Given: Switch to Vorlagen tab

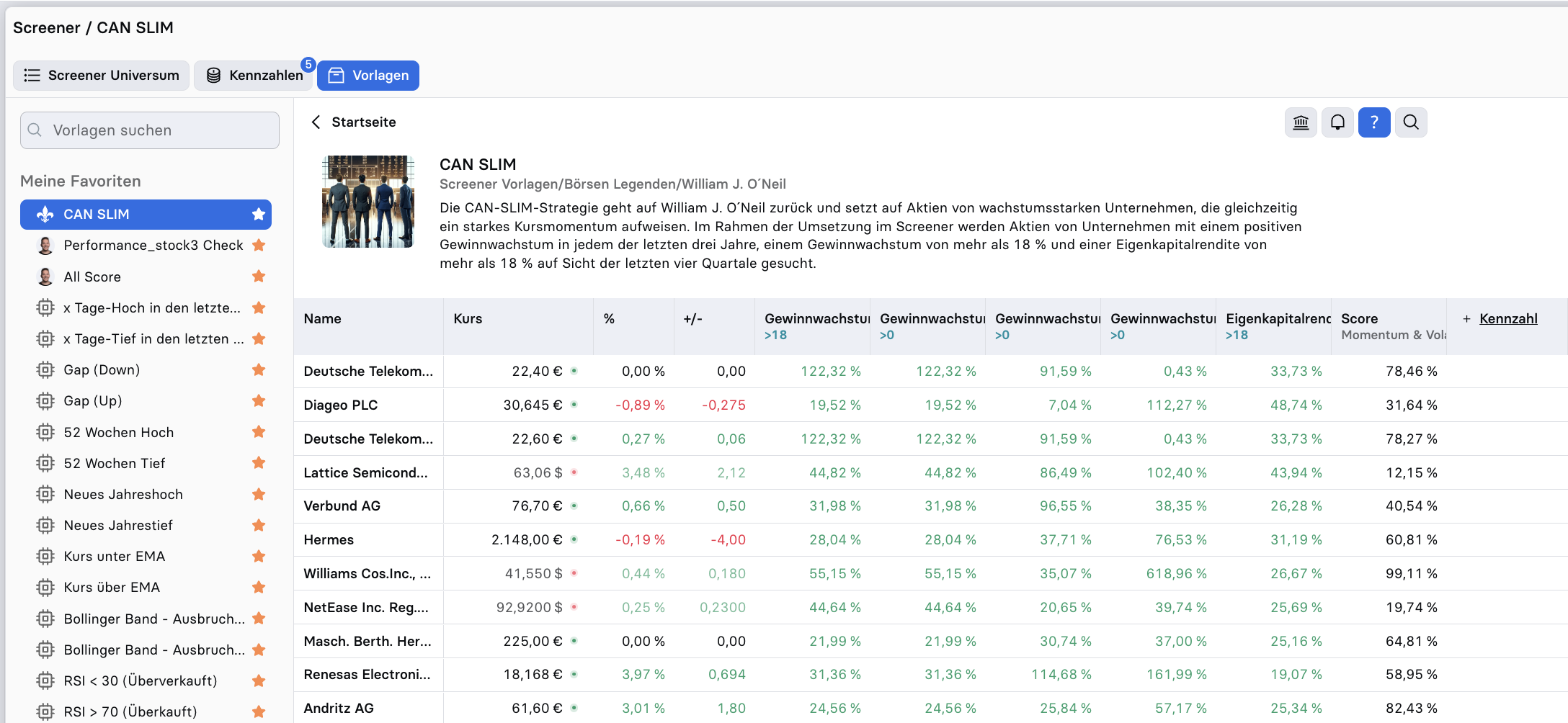Looking at the screenshot, I should [368, 76].
